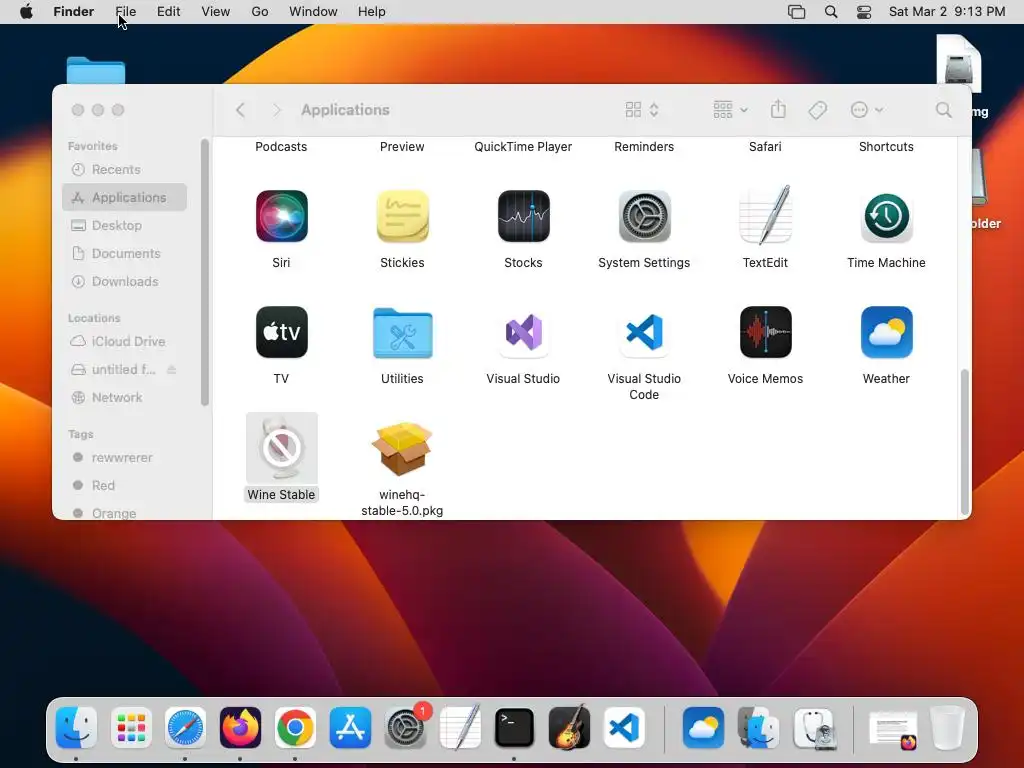The height and width of the screenshot is (768, 1024).
Task: Open System Settings with badge in Dock
Action: point(405,728)
